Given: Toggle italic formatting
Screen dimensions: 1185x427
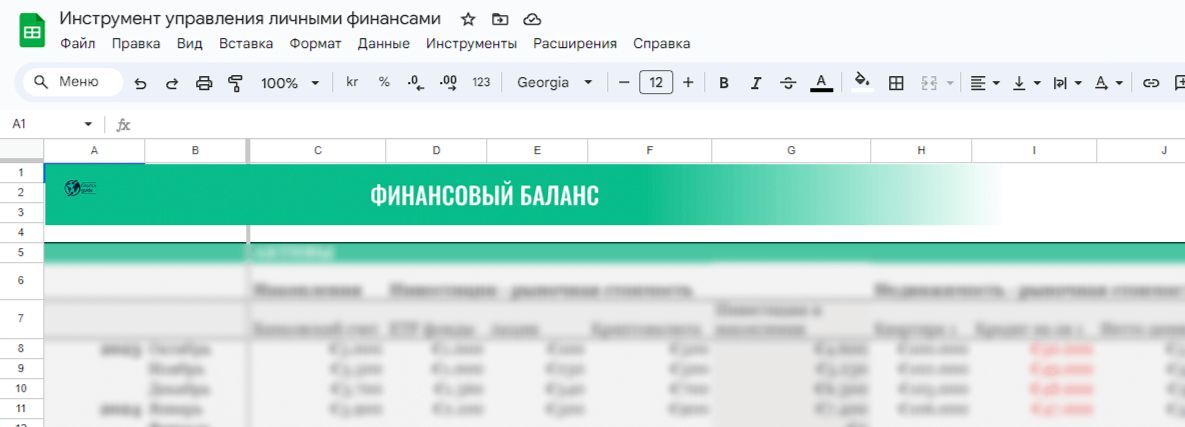Looking at the screenshot, I should click(756, 83).
